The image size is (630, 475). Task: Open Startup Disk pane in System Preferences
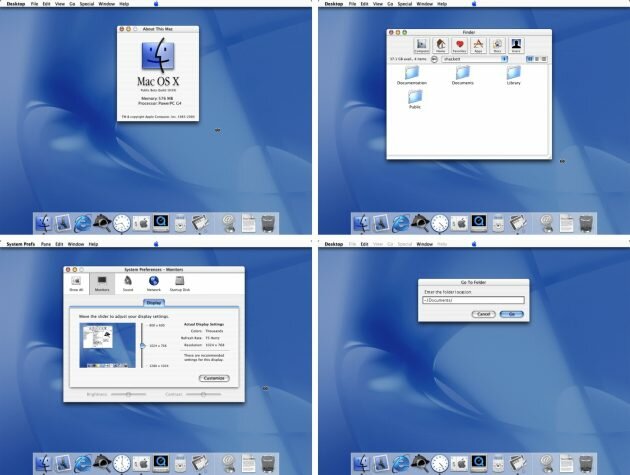coord(180,283)
